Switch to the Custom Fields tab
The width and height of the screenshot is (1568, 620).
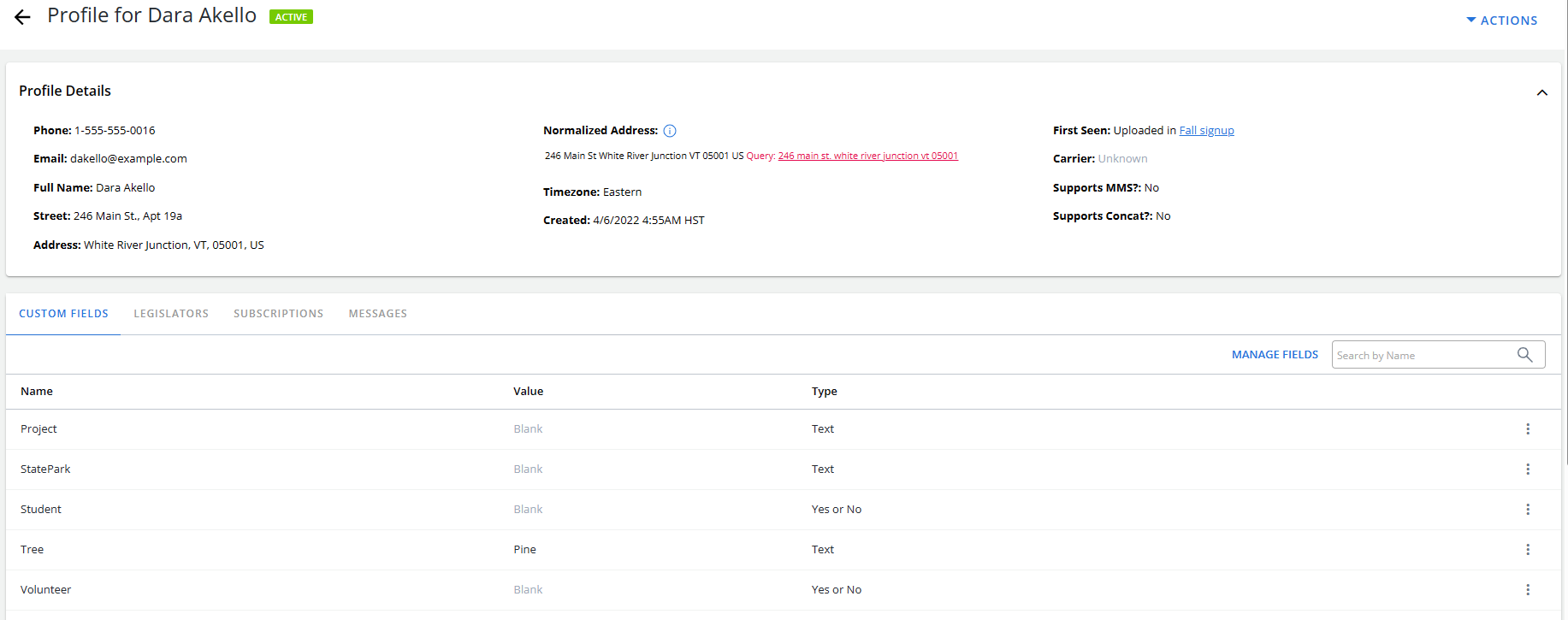pos(63,314)
